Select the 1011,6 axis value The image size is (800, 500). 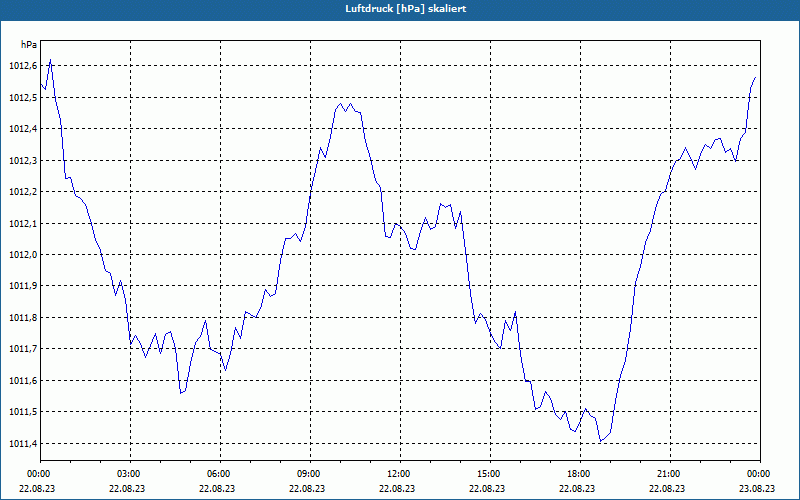[23, 381]
